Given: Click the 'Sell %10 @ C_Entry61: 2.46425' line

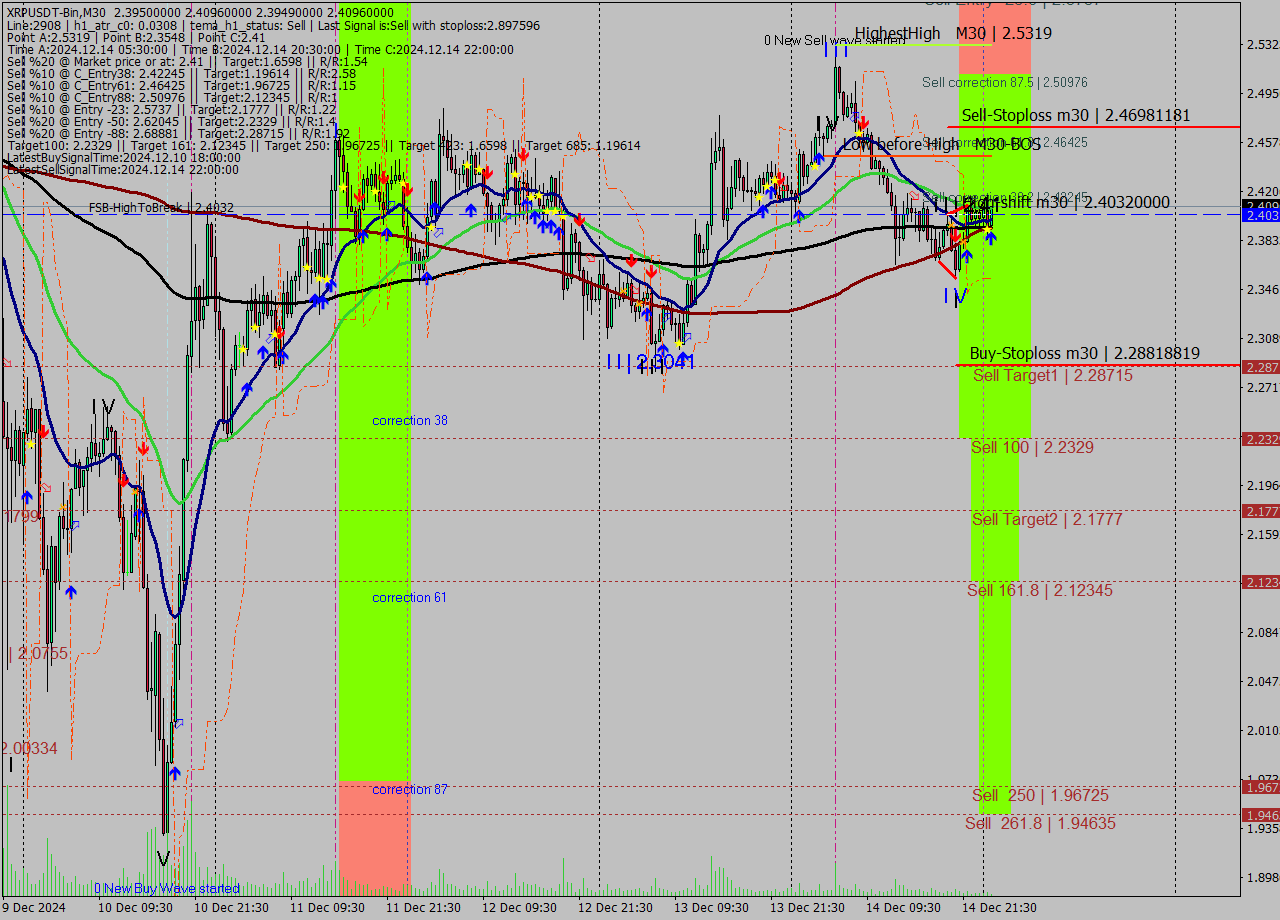Looking at the screenshot, I should click(x=181, y=85).
